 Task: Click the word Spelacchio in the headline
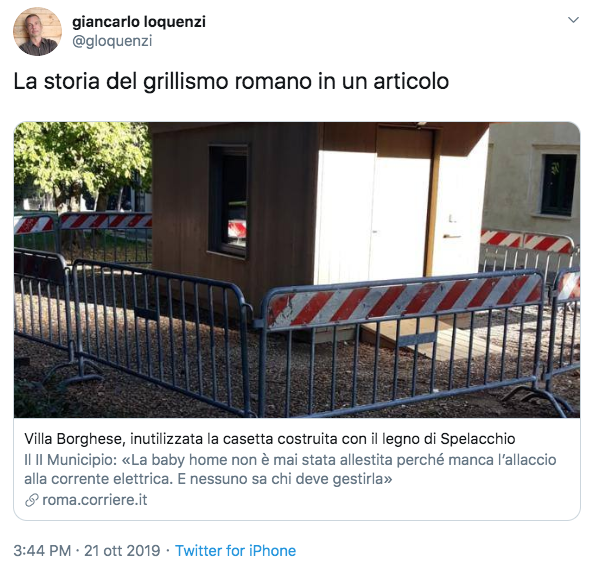pos(477,439)
